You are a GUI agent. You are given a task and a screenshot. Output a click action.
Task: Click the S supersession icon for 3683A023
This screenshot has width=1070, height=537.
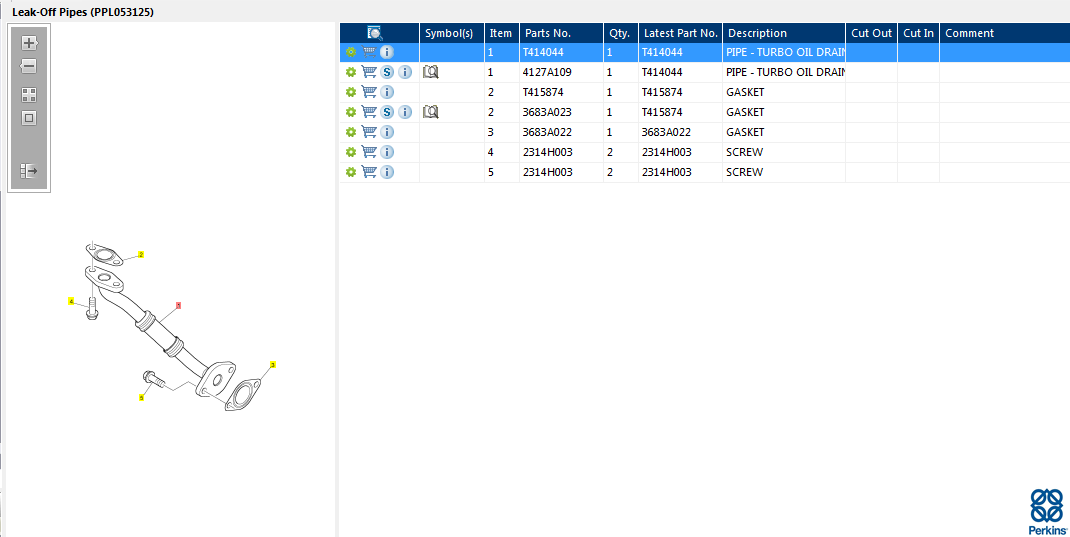coord(387,112)
